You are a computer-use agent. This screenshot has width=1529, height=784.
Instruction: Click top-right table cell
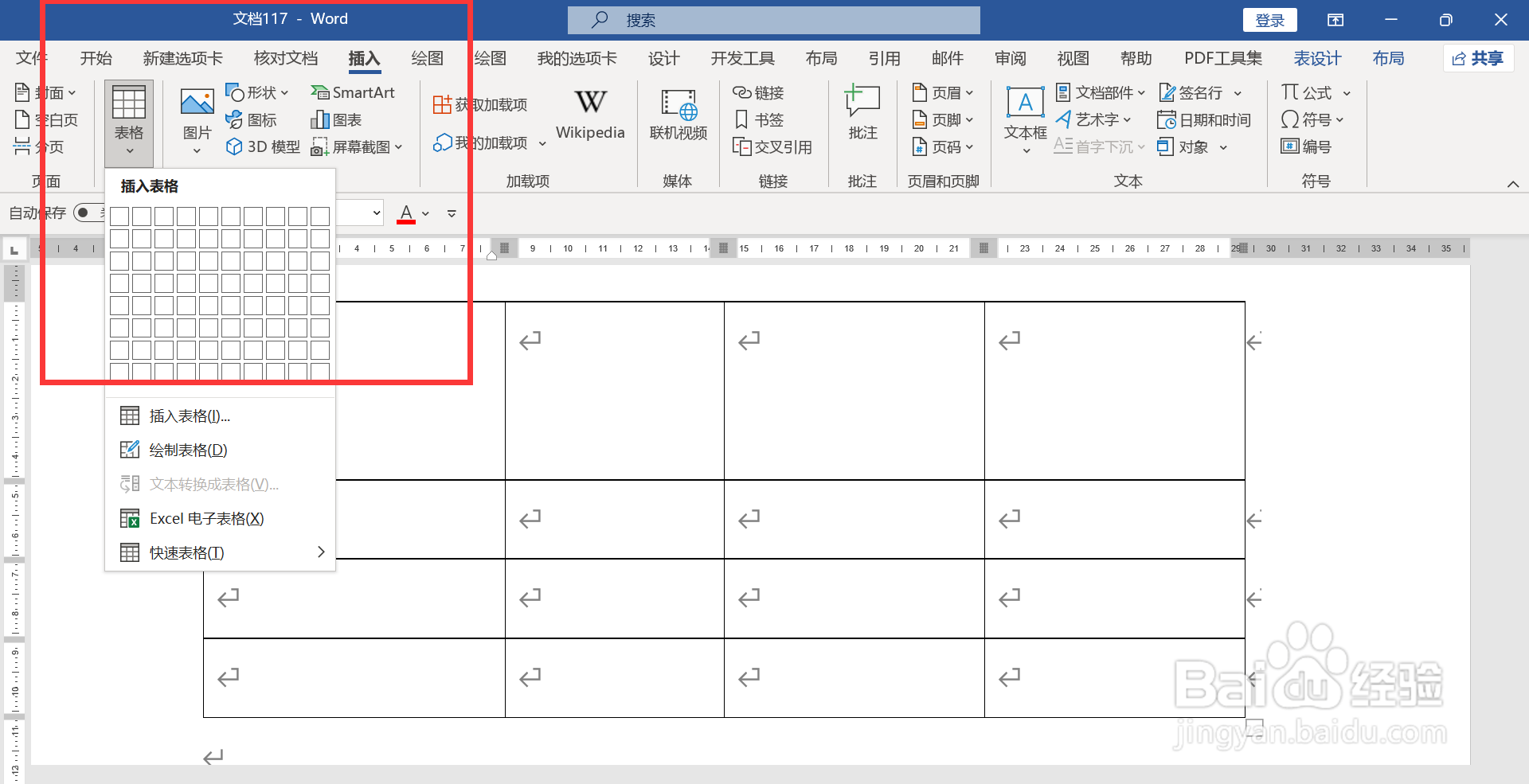coord(1114,390)
